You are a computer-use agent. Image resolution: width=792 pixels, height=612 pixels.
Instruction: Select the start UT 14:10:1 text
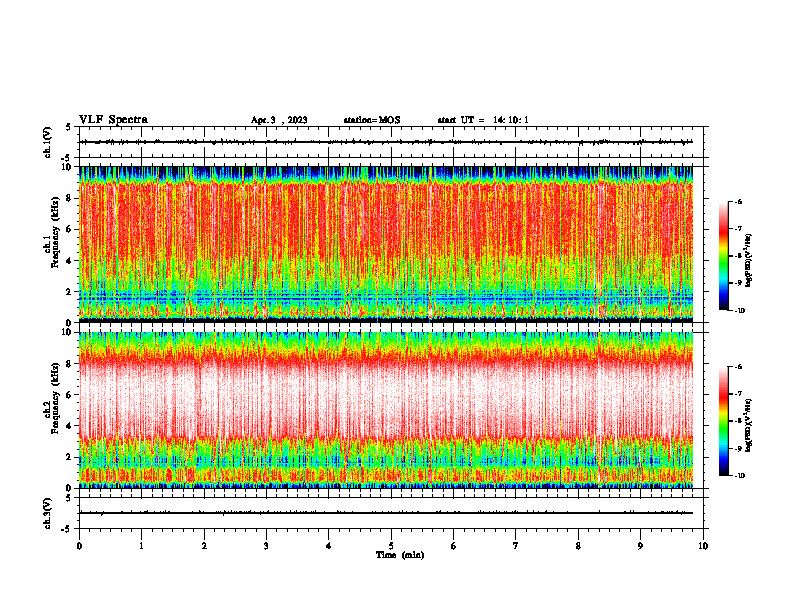click(483, 120)
